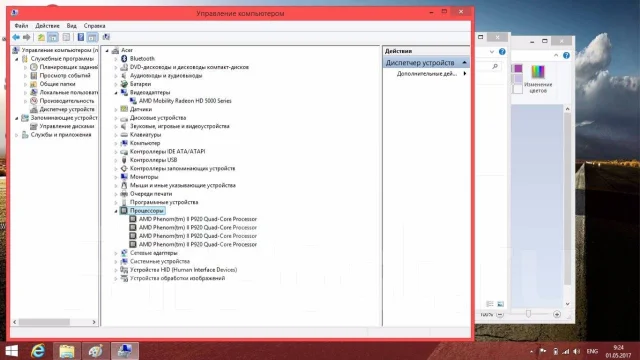Image resolution: width=640 pixels, height=360 pixels.
Task: Click left pane horizontal scrollbar left arrow
Action: point(15,322)
